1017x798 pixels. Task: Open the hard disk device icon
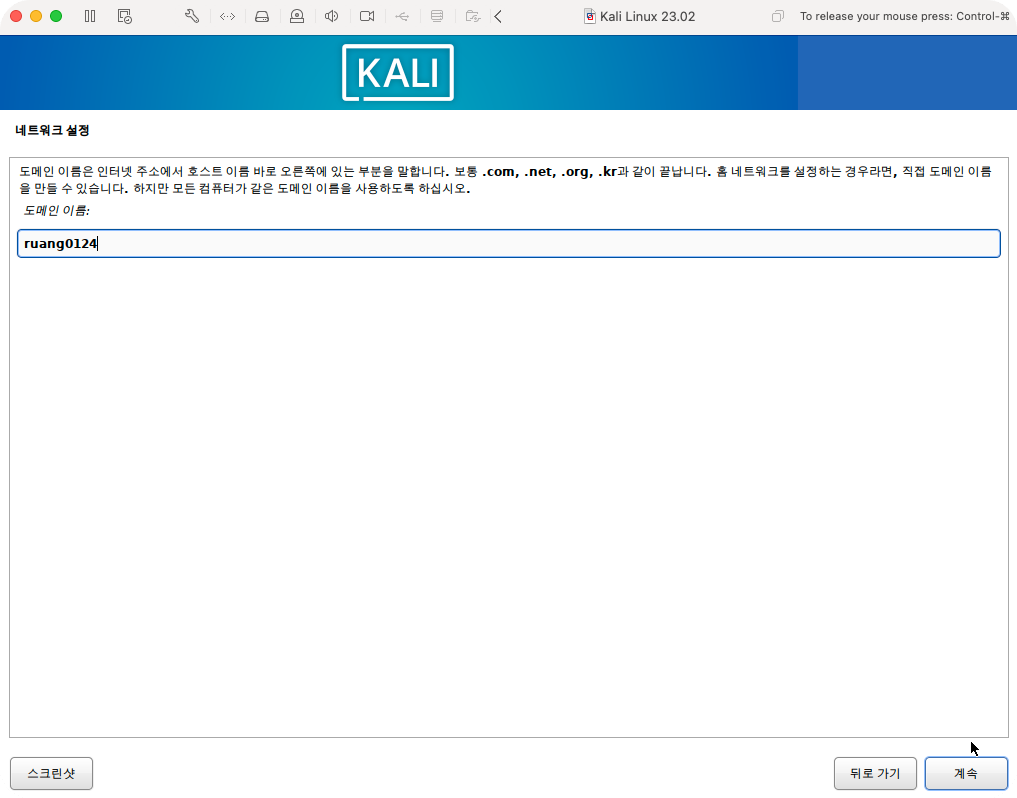[x=262, y=16]
